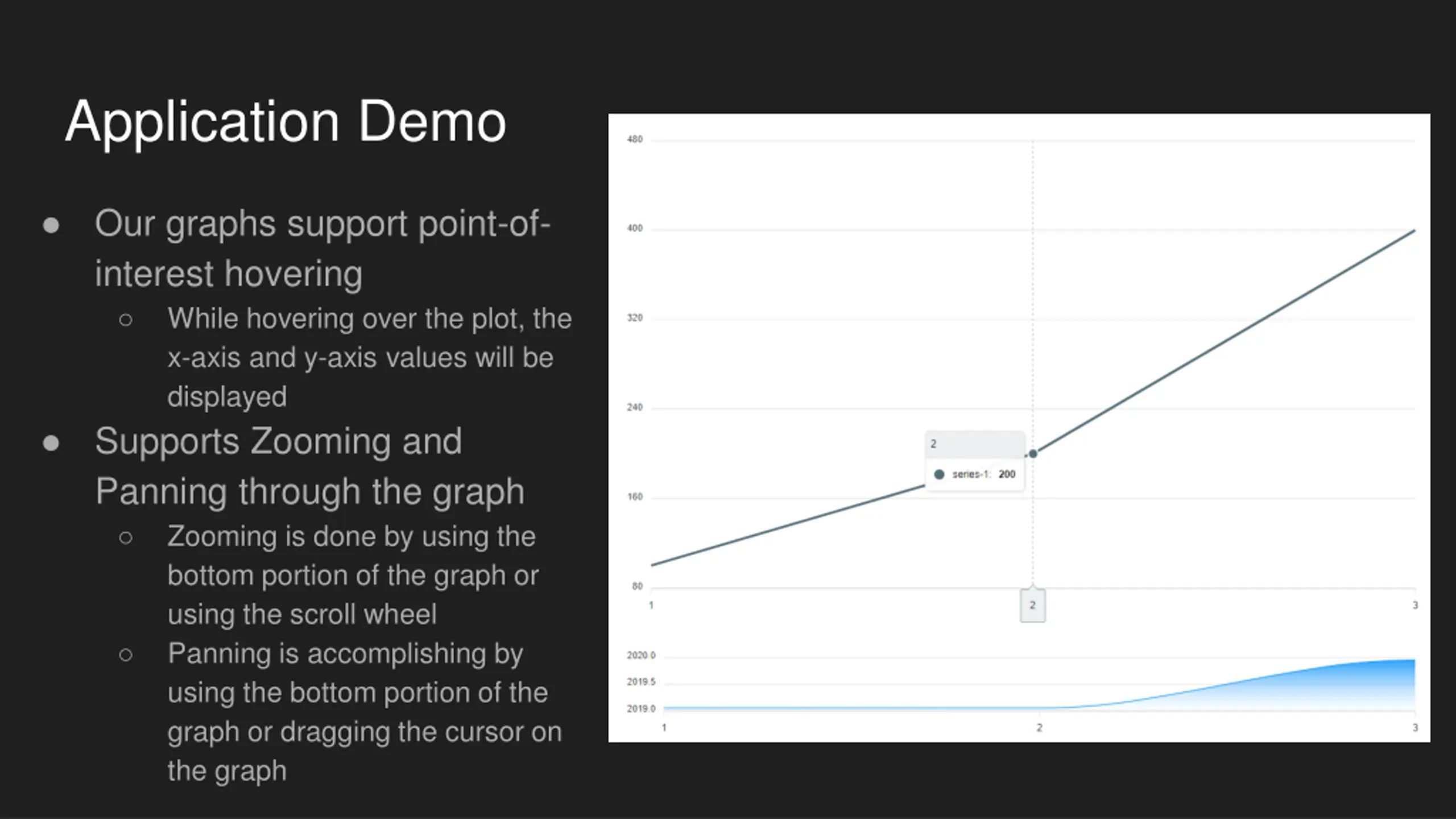Viewport: 1456px width, 819px height.
Task: Click the 80 y-axis label
Action: tap(637, 586)
